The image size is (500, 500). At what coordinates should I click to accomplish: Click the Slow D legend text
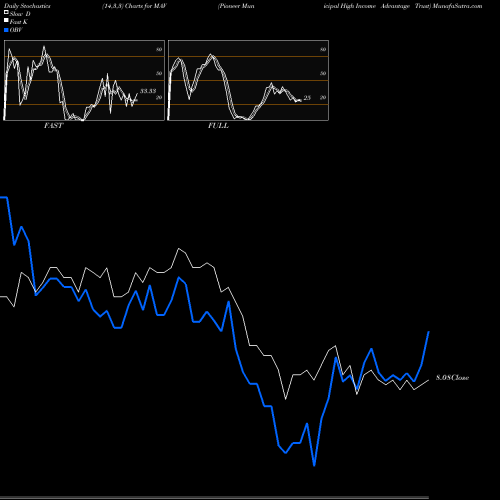pos(20,14)
